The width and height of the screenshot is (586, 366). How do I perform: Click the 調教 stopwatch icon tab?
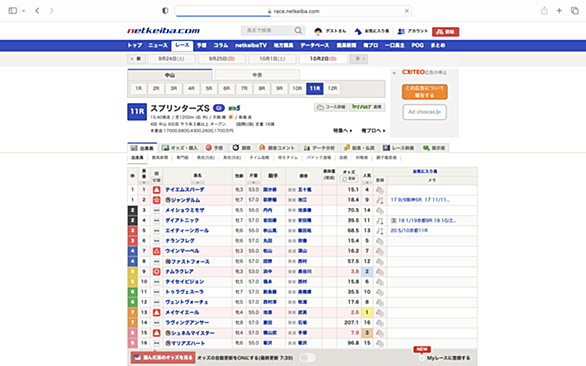click(x=235, y=148)
